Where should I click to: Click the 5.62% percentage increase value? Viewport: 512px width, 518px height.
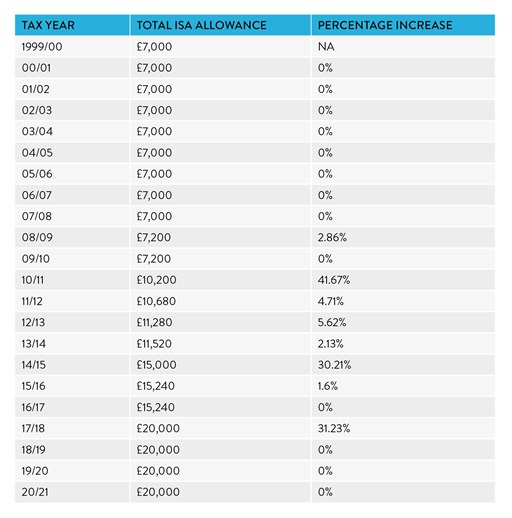[332, 322]
